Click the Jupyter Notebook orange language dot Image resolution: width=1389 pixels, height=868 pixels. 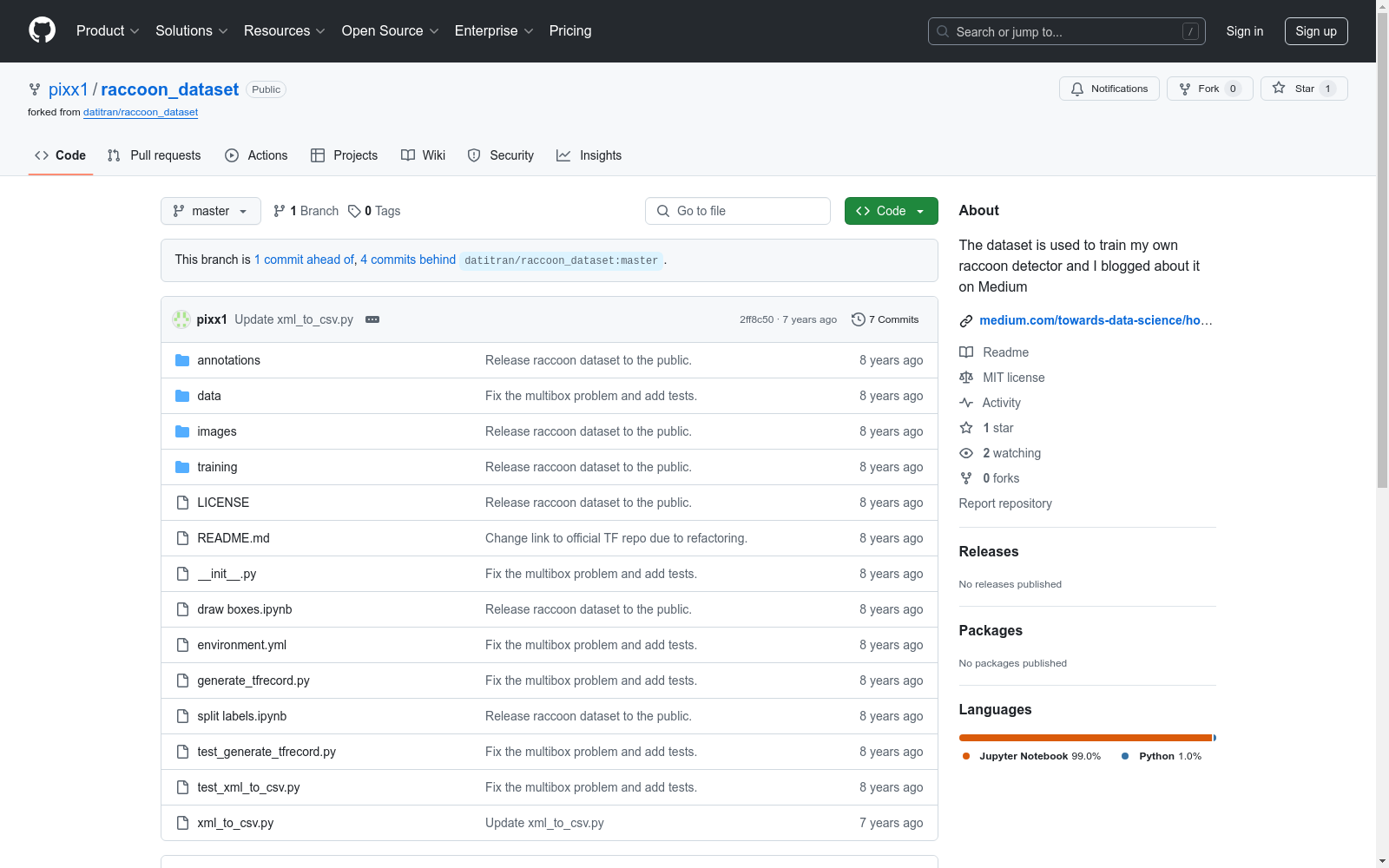point(966,756)
